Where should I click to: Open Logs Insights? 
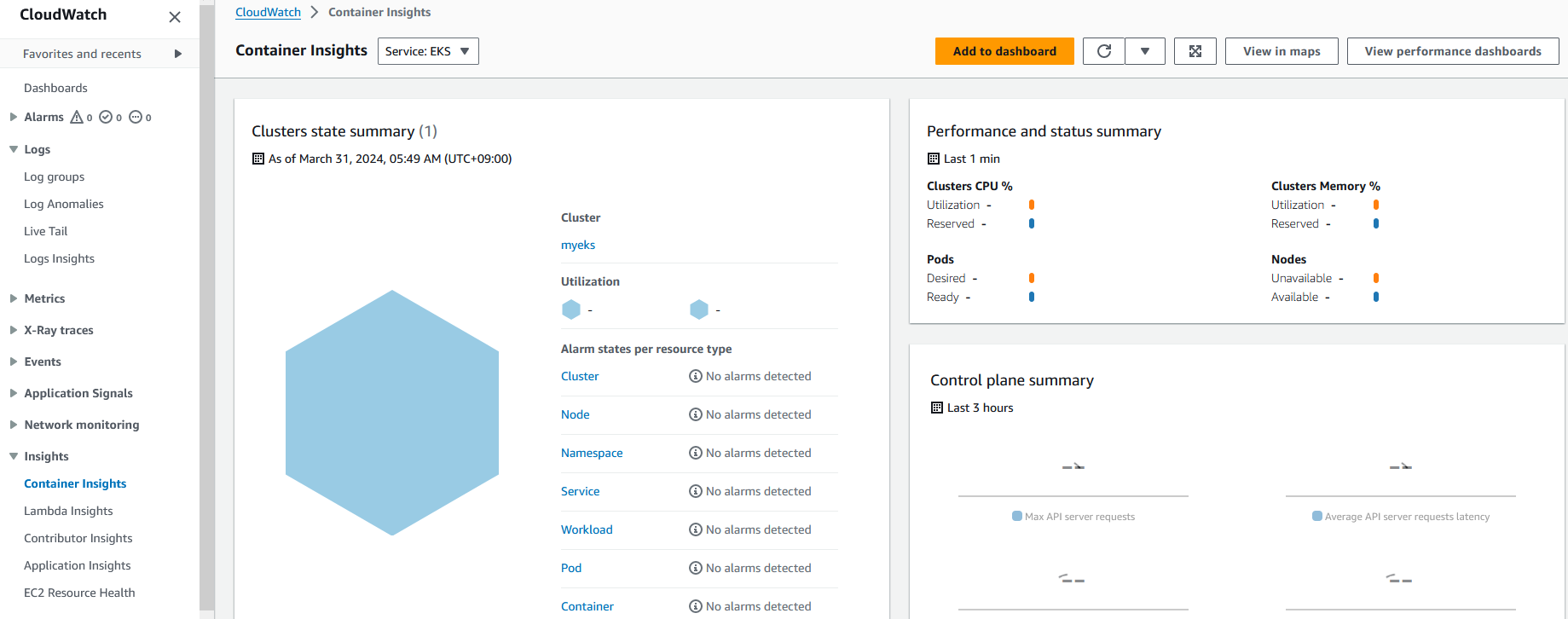pos(59,258)
